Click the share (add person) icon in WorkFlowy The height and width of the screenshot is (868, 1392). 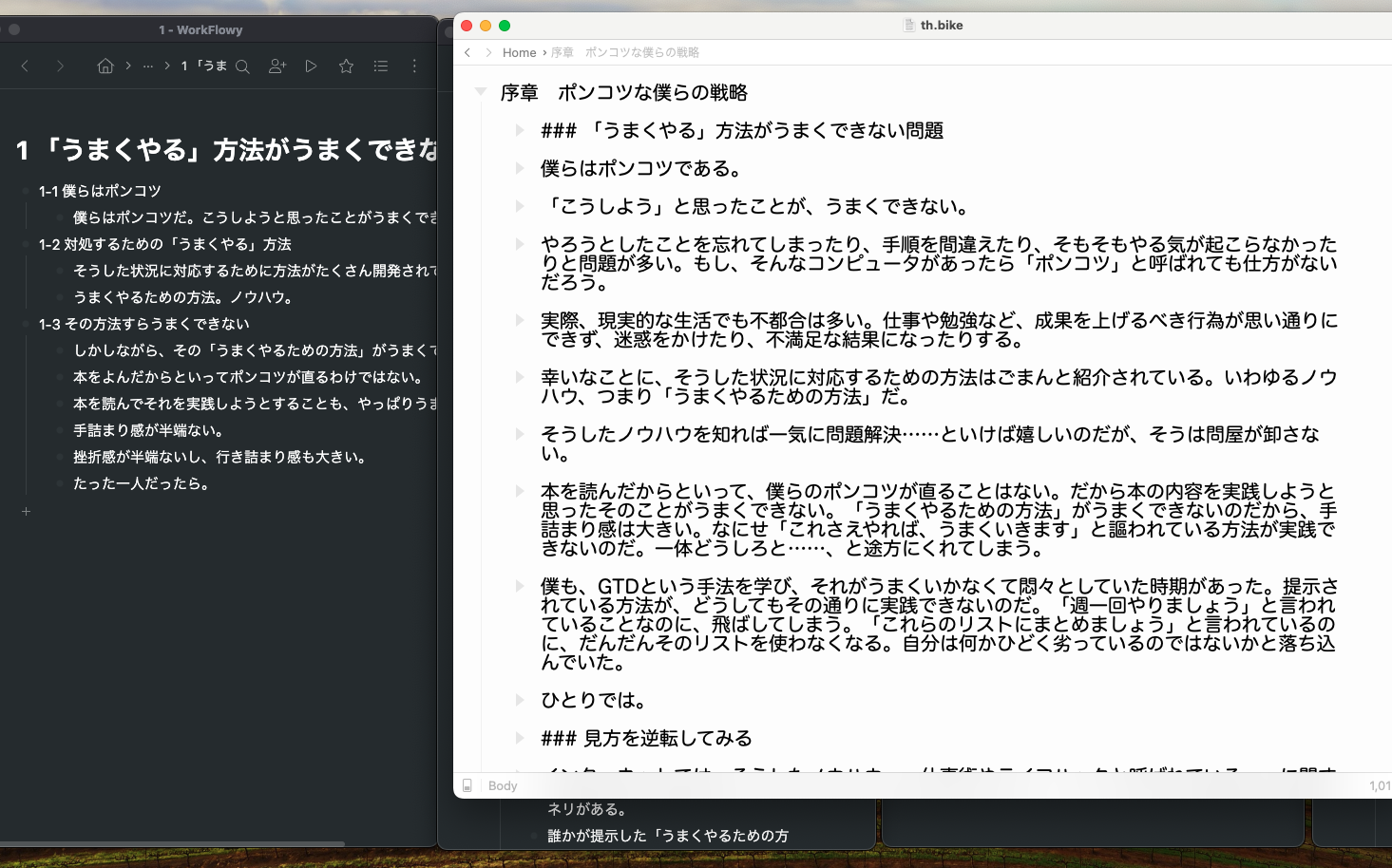276,66
